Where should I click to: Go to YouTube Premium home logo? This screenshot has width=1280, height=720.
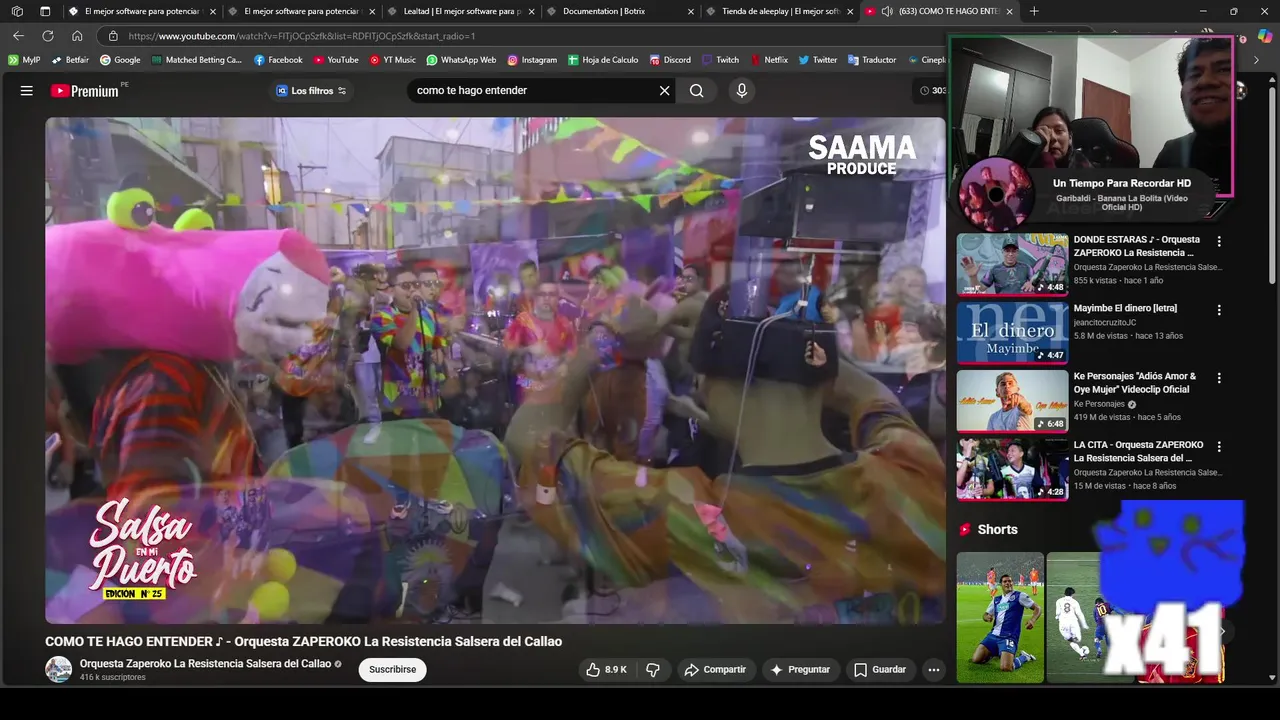tap(85, 91)
